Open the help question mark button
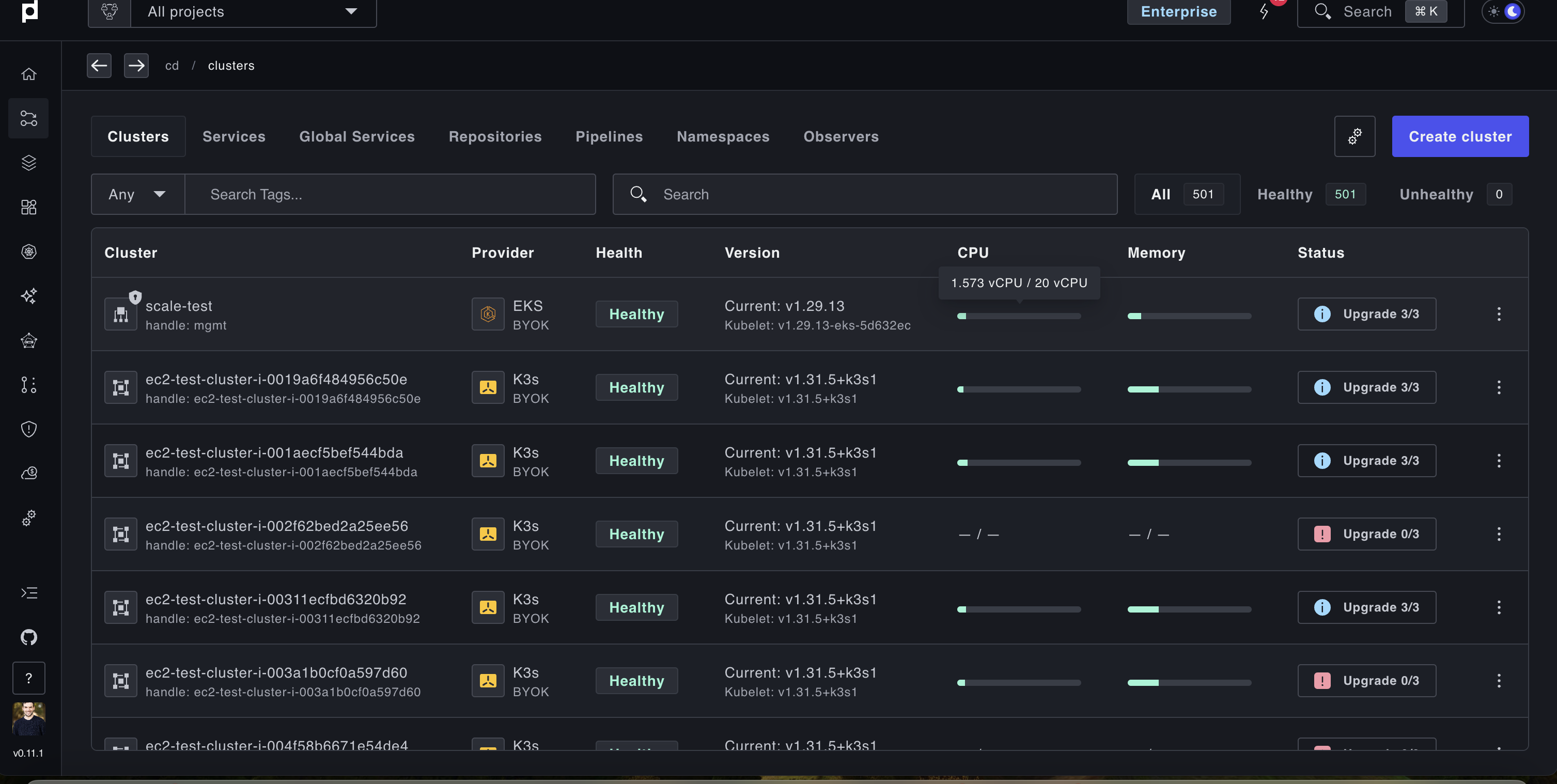1557x784 pixels. click(x=28, y=678)
